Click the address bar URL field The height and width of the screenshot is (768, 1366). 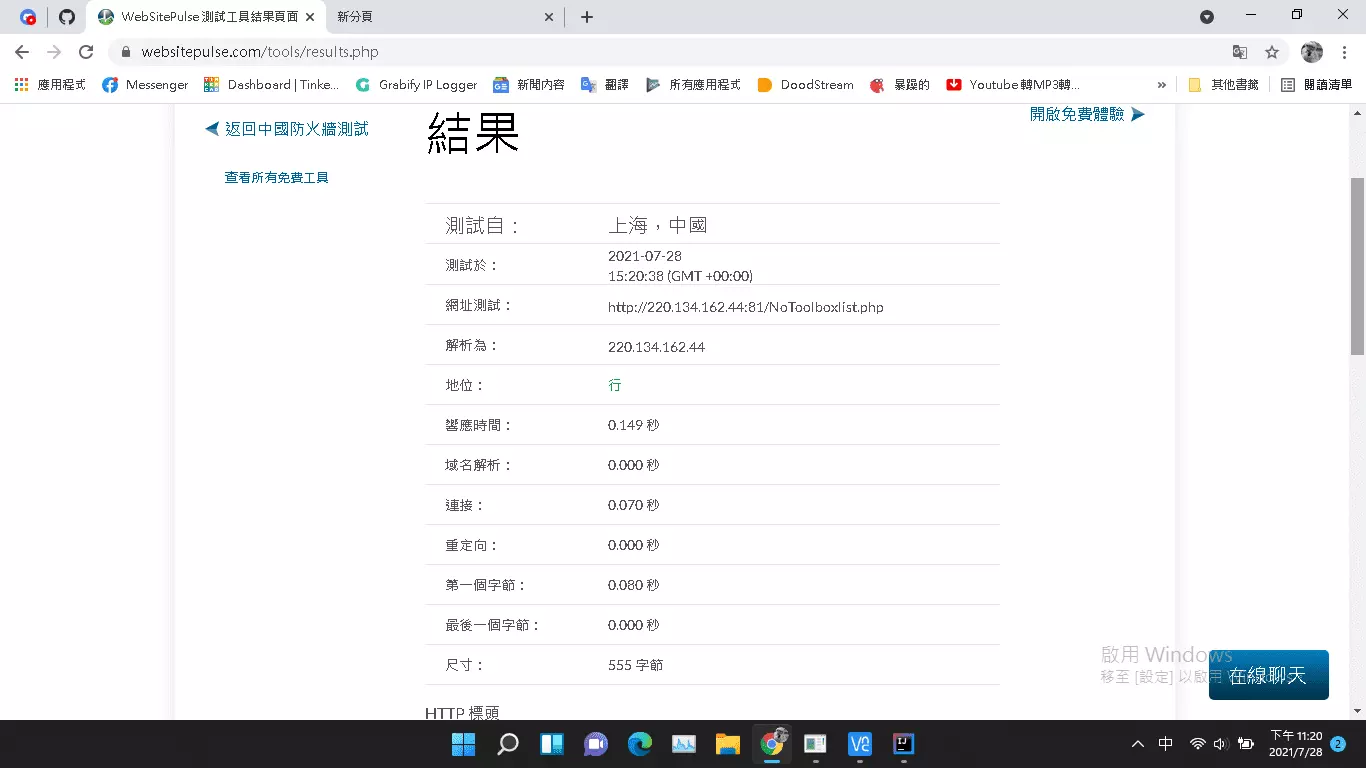click(680, 52)
